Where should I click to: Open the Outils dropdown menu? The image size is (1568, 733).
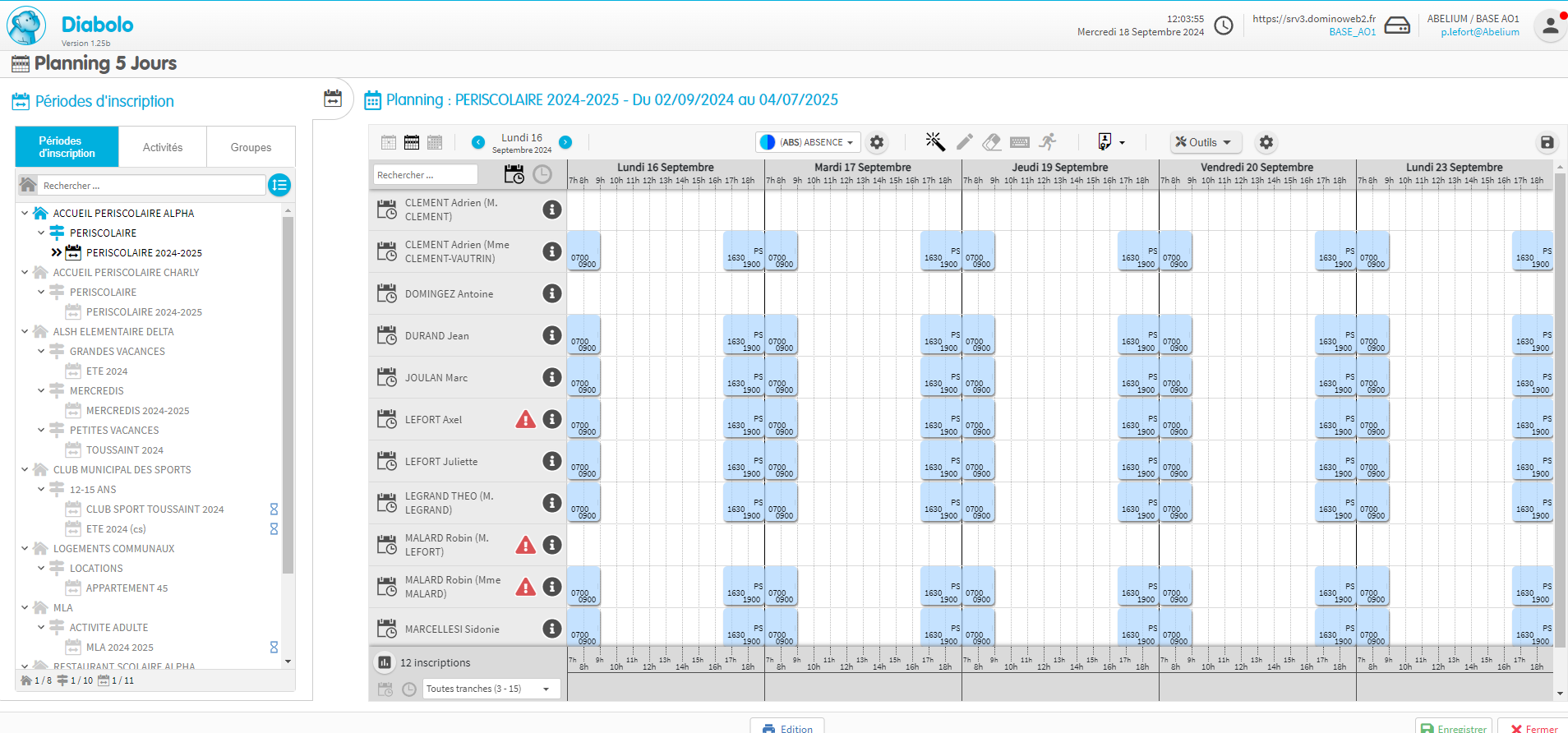1204,142
